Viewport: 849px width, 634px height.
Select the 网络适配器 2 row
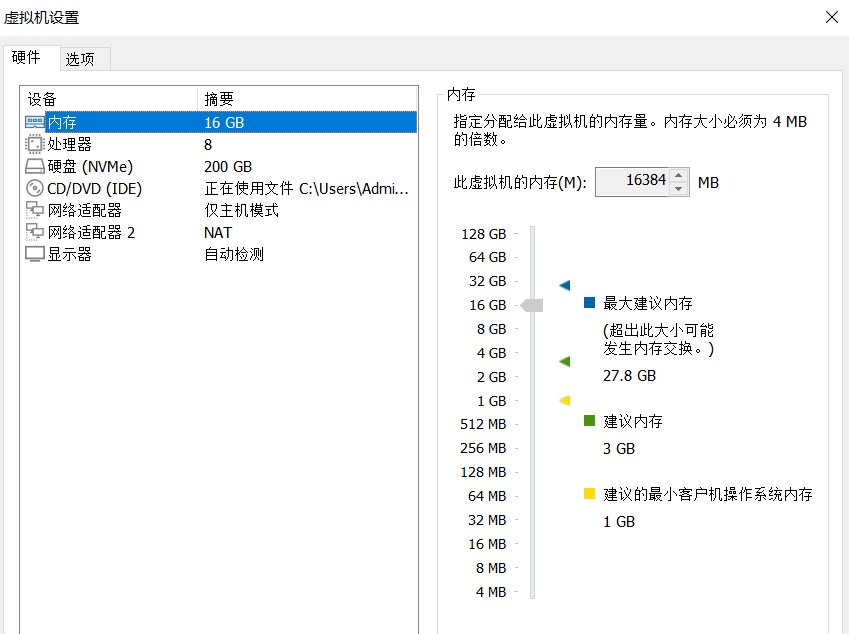[x=221, y=232]
